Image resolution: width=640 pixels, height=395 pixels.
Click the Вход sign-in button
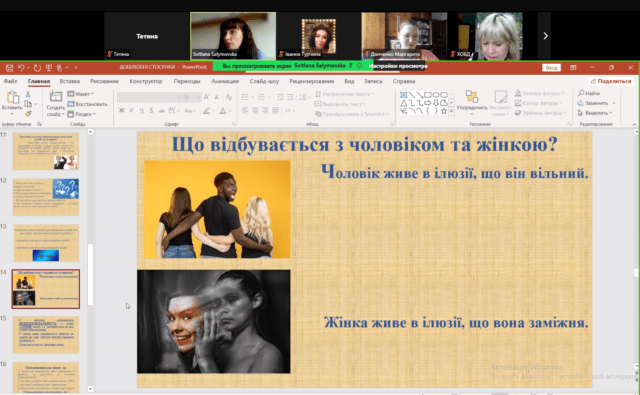click(x=551, y=68)
